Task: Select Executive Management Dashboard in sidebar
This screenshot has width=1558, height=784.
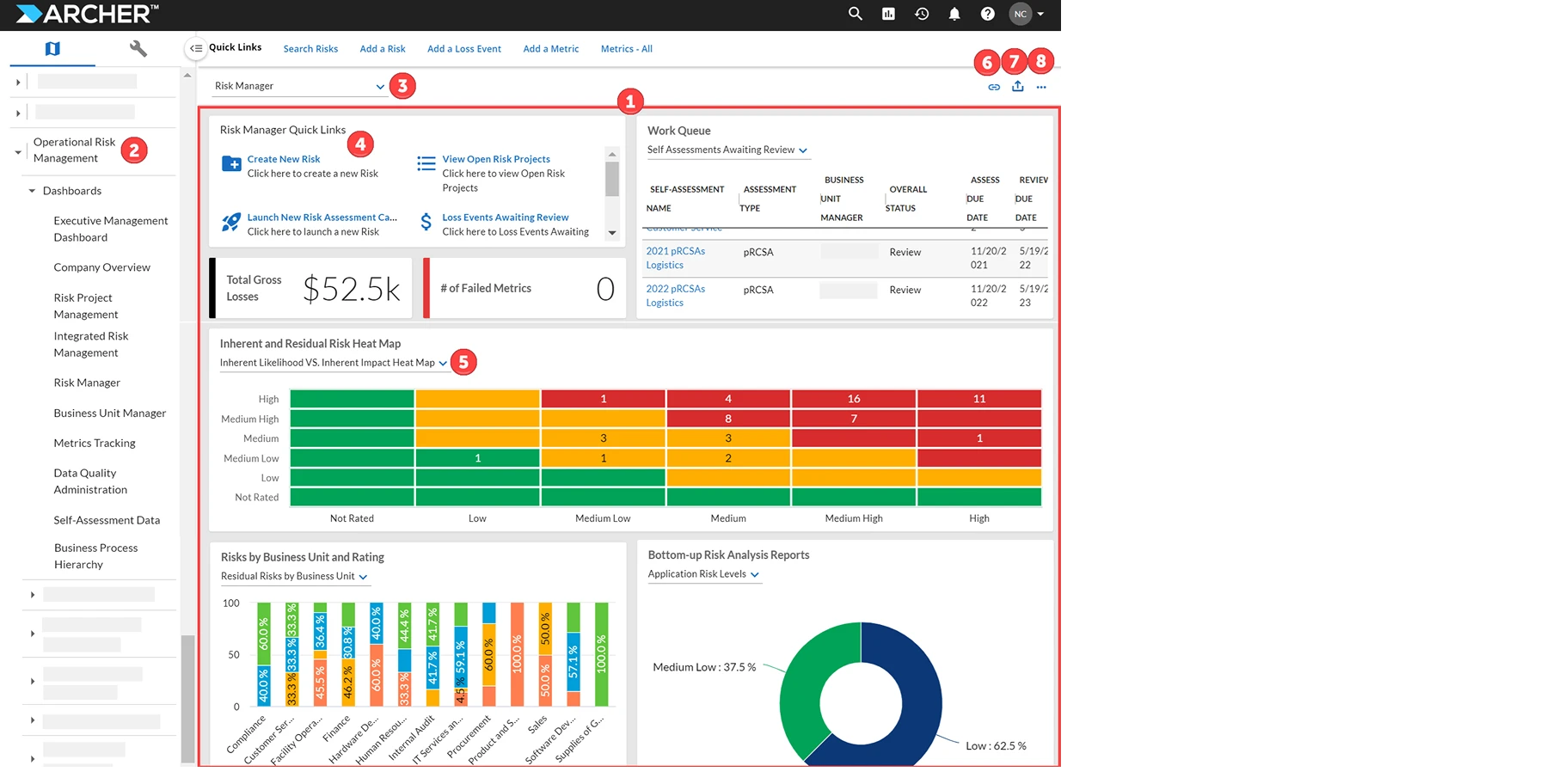Action: point(110,229)
